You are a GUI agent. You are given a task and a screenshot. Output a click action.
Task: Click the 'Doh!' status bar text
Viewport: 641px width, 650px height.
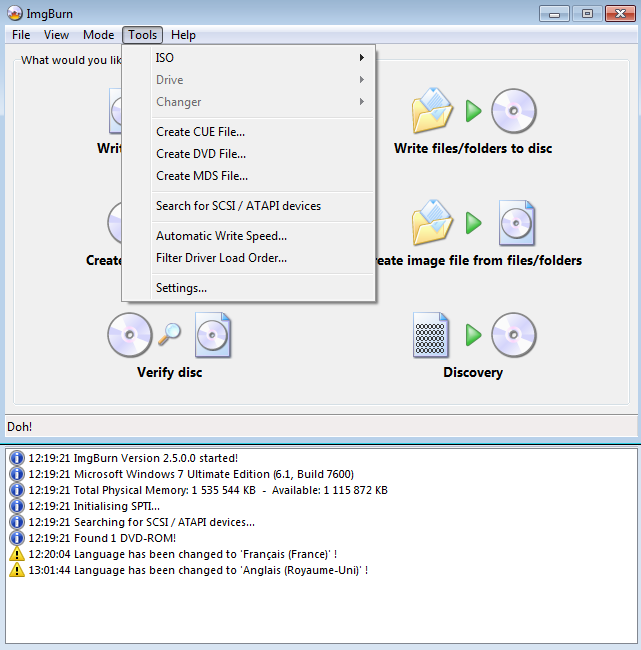click(19, 427)
